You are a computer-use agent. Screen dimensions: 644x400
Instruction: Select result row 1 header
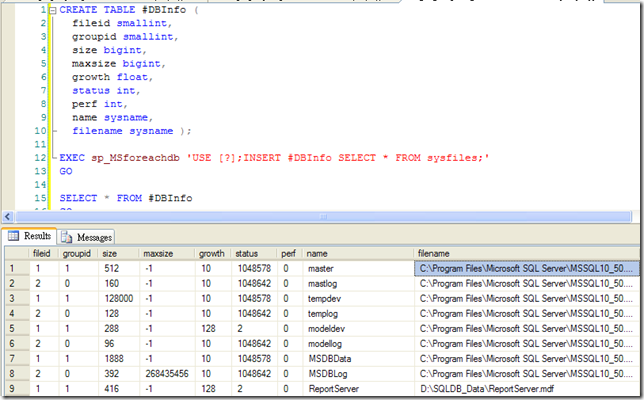17,268
